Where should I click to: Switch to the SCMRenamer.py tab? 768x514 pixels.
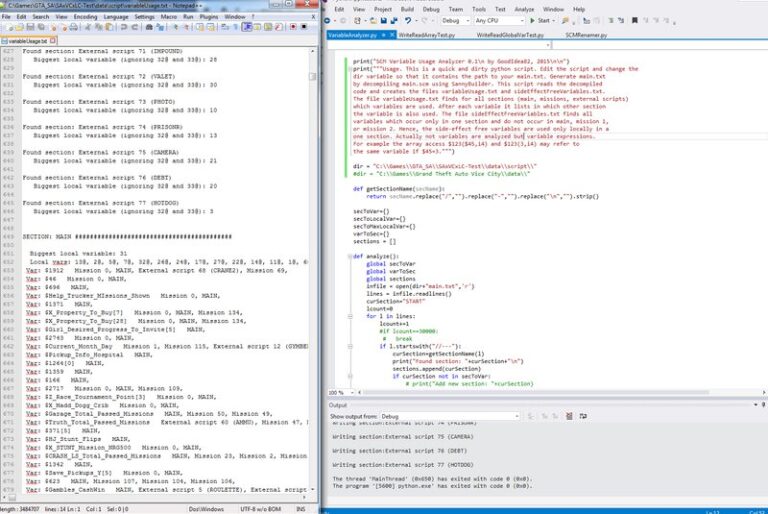584,34
